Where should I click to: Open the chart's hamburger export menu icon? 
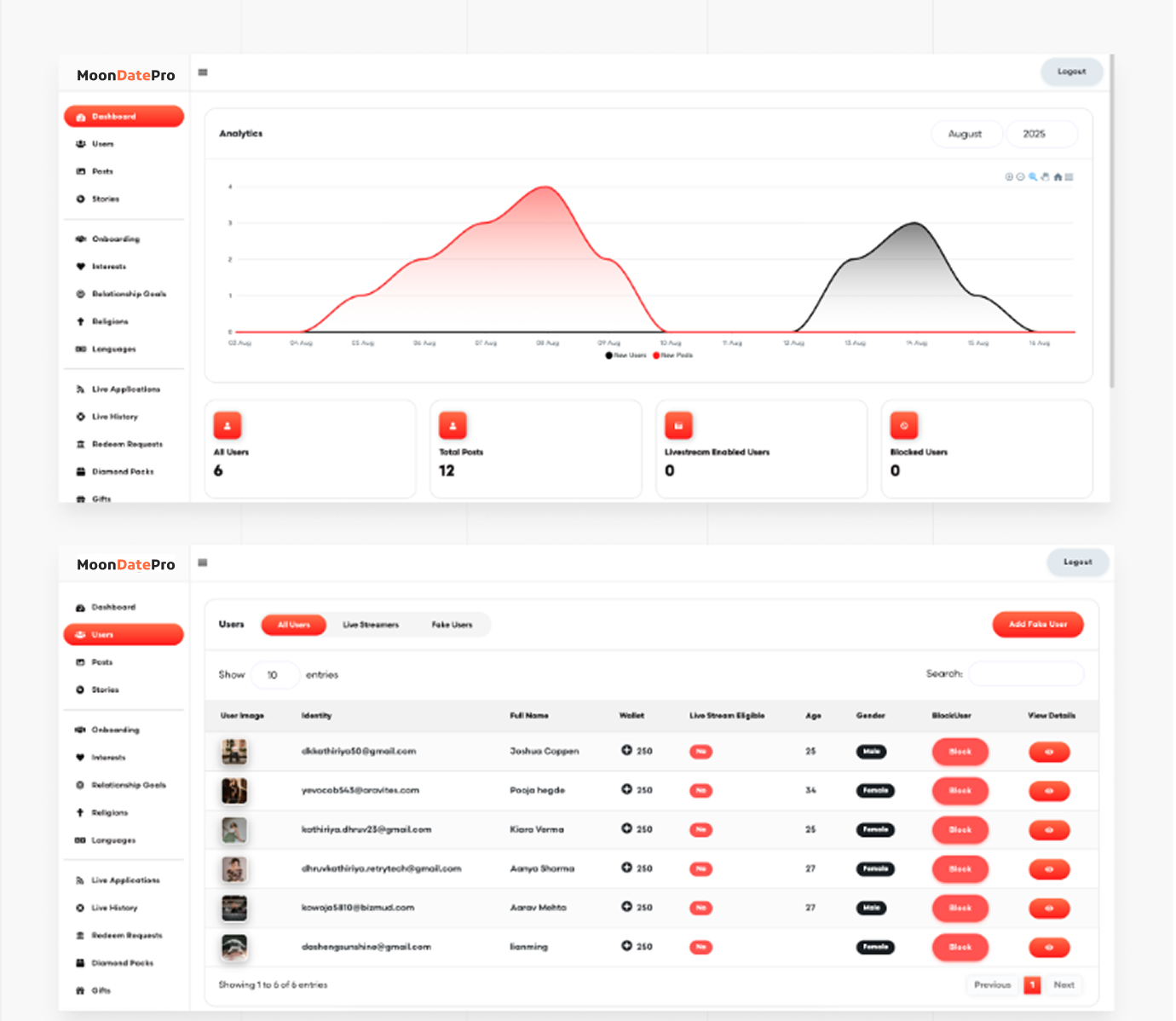1069,177
